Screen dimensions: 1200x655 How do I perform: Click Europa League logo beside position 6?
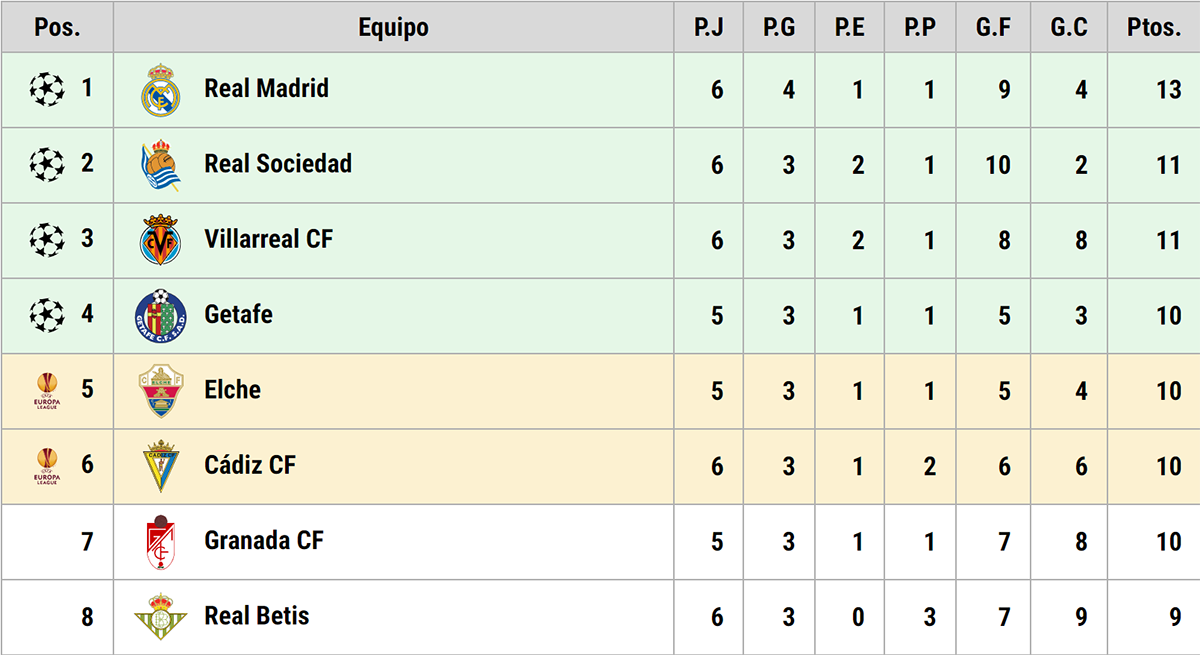46,466
